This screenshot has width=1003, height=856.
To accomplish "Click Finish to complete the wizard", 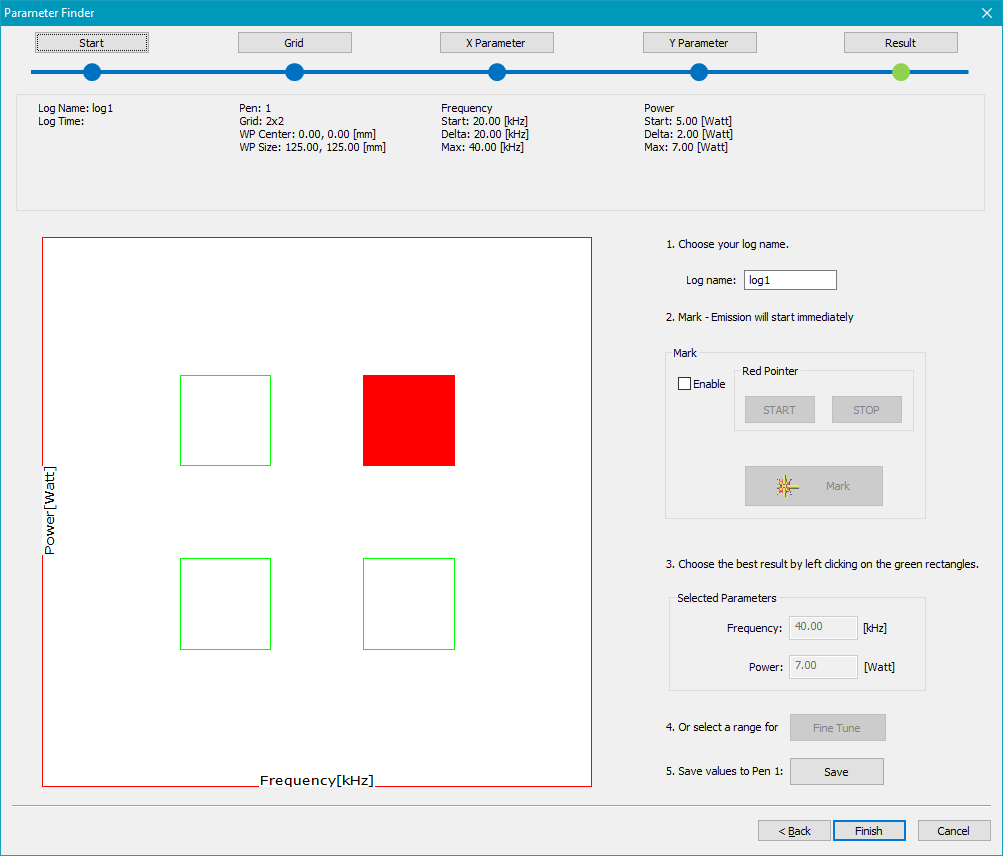I will click(x=868, y=831).
